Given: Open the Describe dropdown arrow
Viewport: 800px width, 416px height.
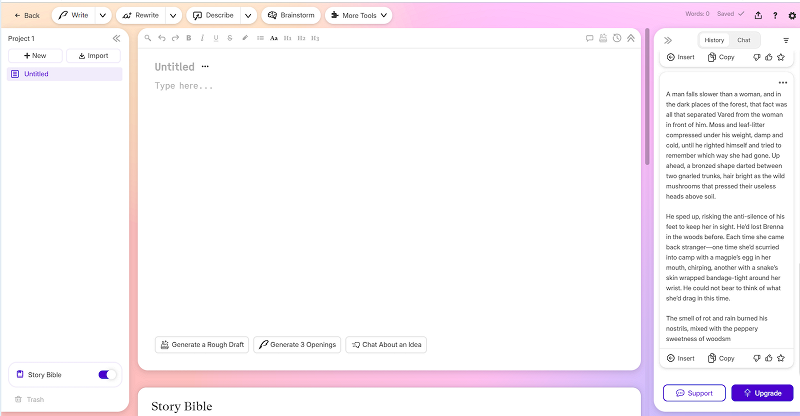Looking at the screenshot, I should (248, 15).
